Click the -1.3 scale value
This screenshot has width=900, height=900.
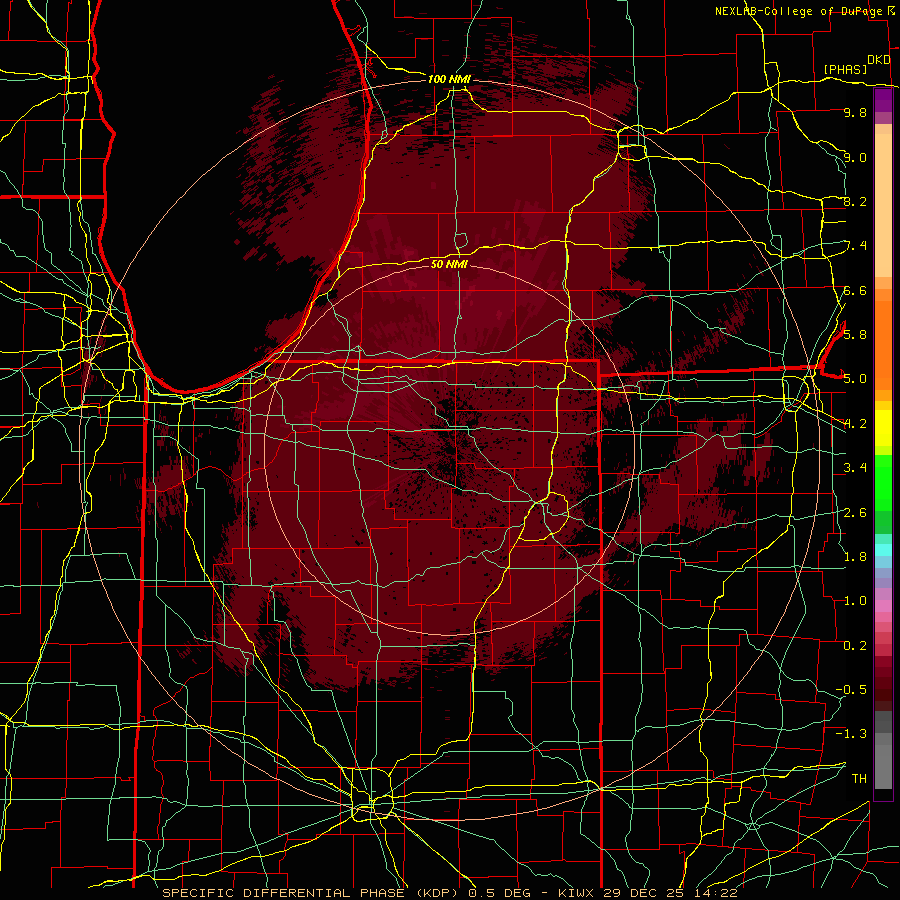[851, 734]
